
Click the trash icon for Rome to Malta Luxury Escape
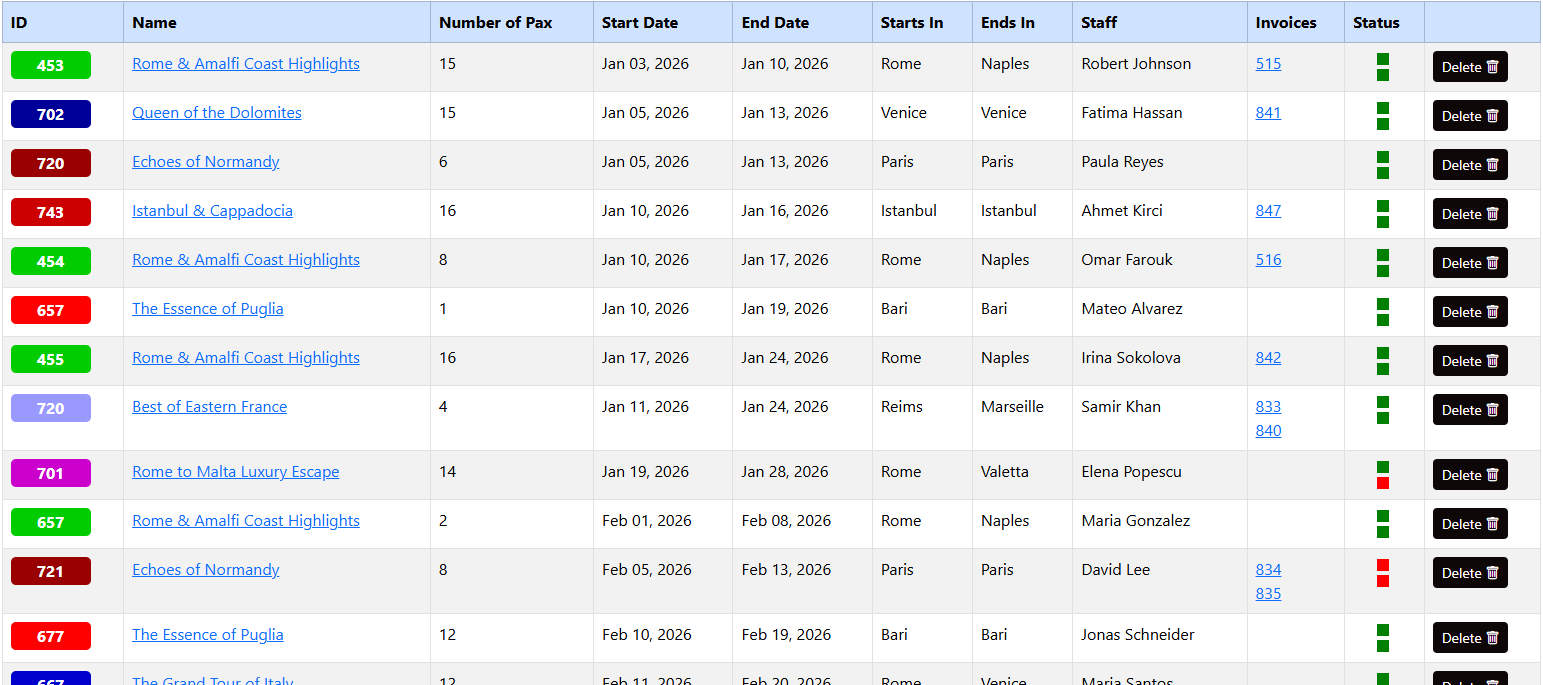[1492, 475]
